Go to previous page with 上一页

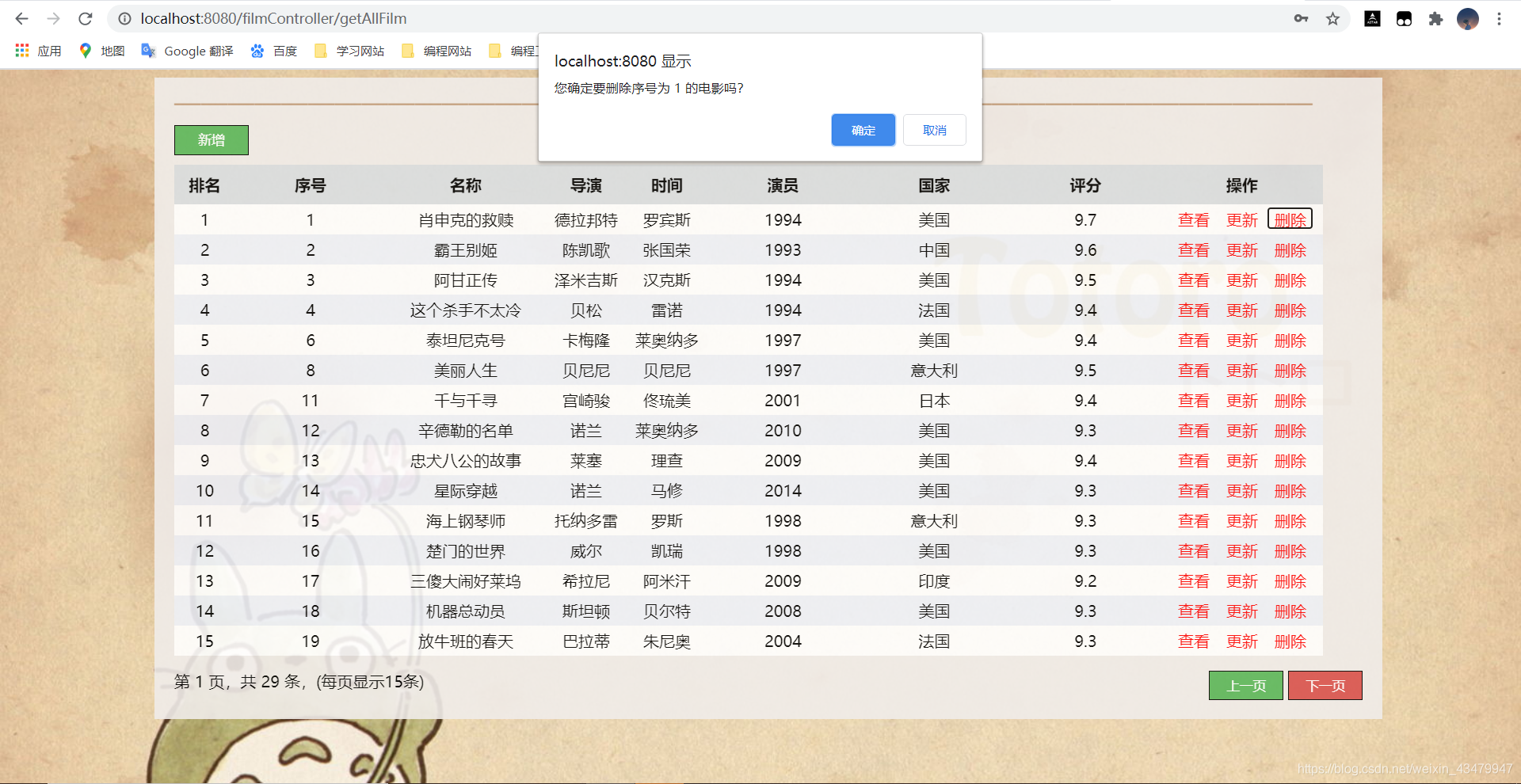[1245, 686]
